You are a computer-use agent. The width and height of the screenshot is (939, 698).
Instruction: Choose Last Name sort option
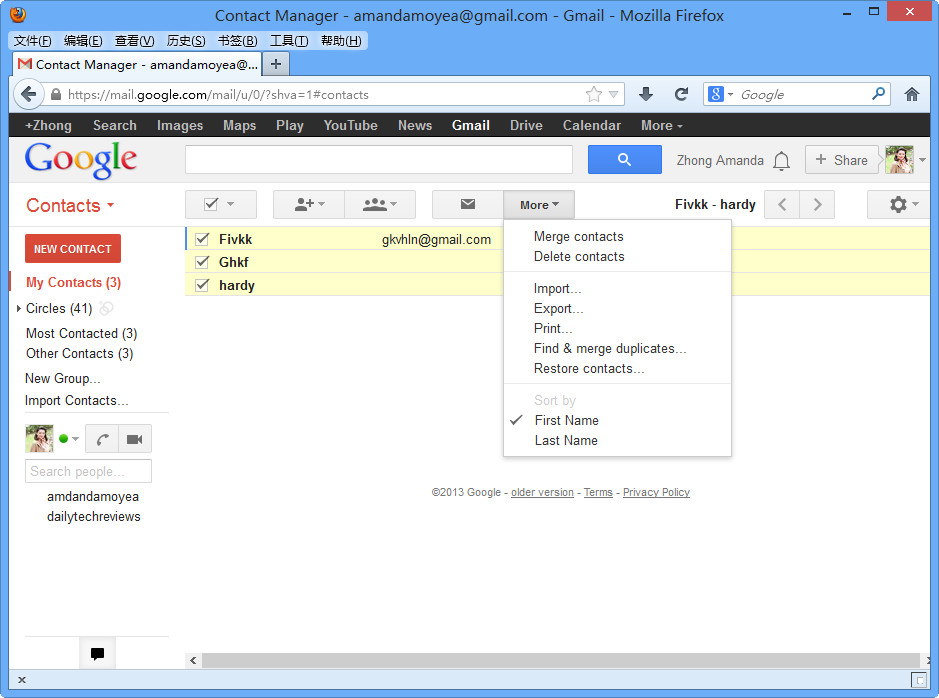(x=566, y=441)
